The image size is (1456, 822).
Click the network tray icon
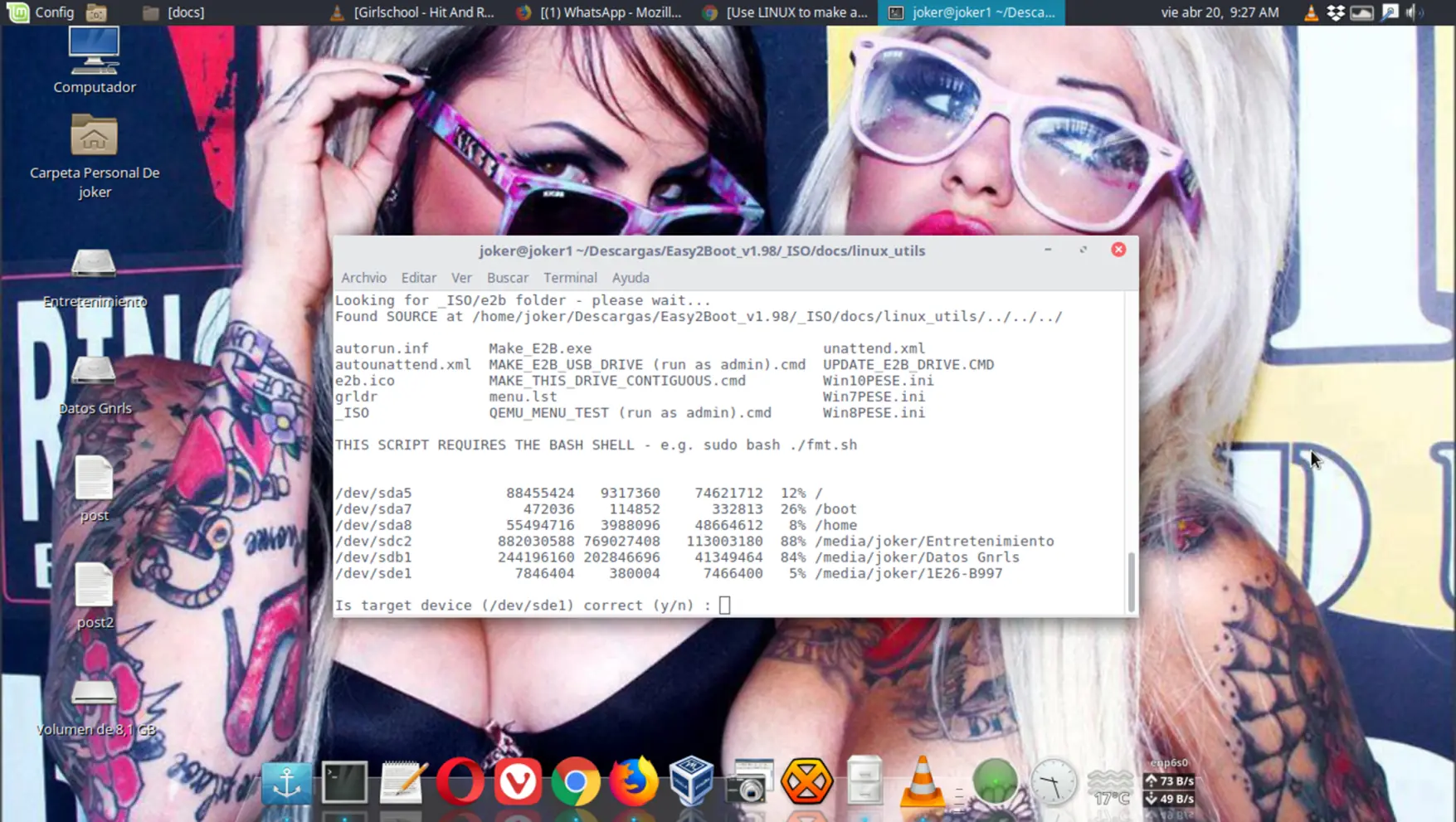pos(1361,12)
